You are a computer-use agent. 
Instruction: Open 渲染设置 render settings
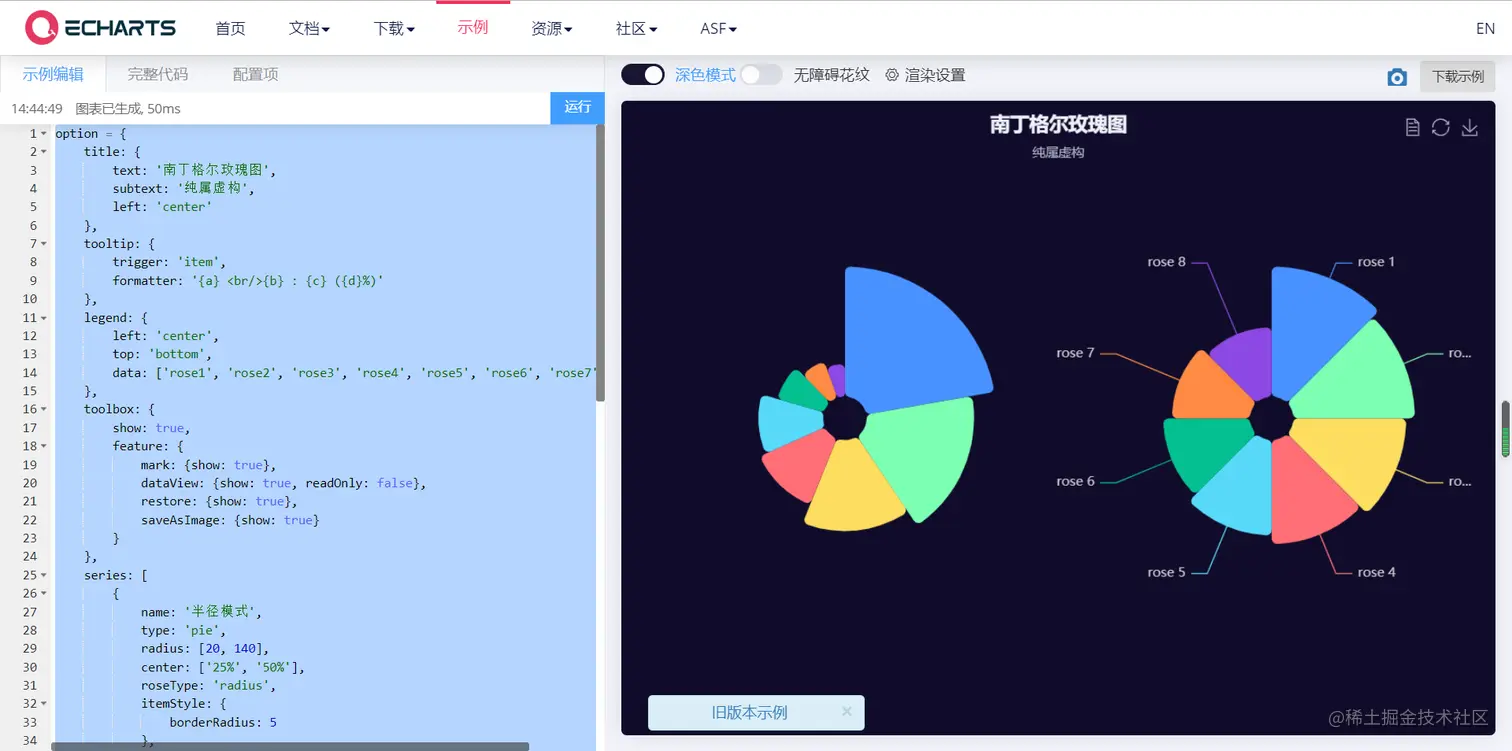tap(925, 75)
